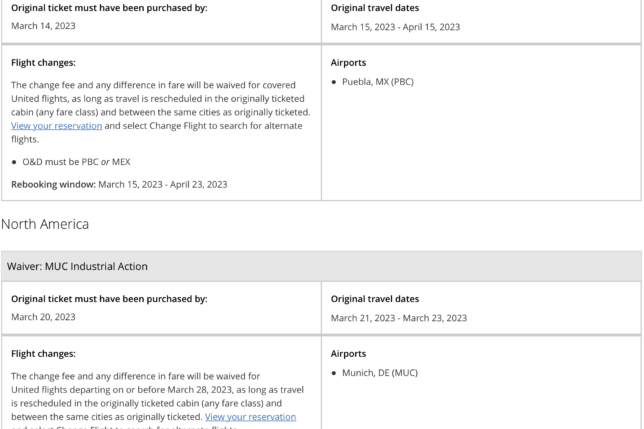Click the North America section heading
This screenshot has width=644, height=429.
click(x=45, y=224)
